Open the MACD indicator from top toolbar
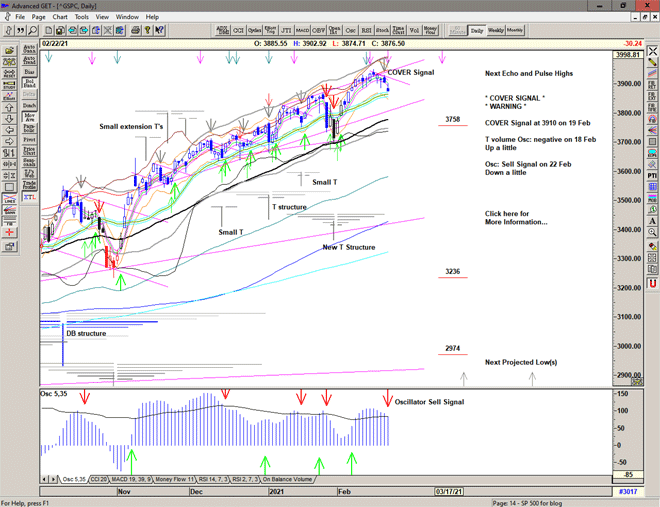This screenshot has height=507, width=660. click(304, 31)
